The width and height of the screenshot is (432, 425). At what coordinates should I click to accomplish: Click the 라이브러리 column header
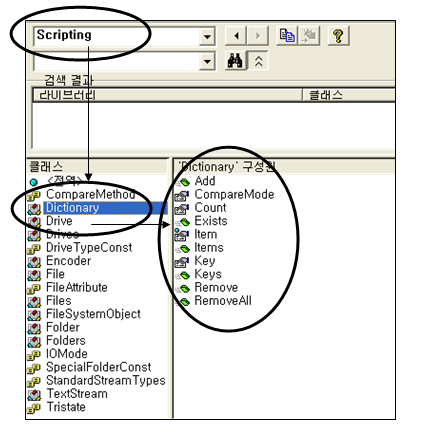[168, 95]
